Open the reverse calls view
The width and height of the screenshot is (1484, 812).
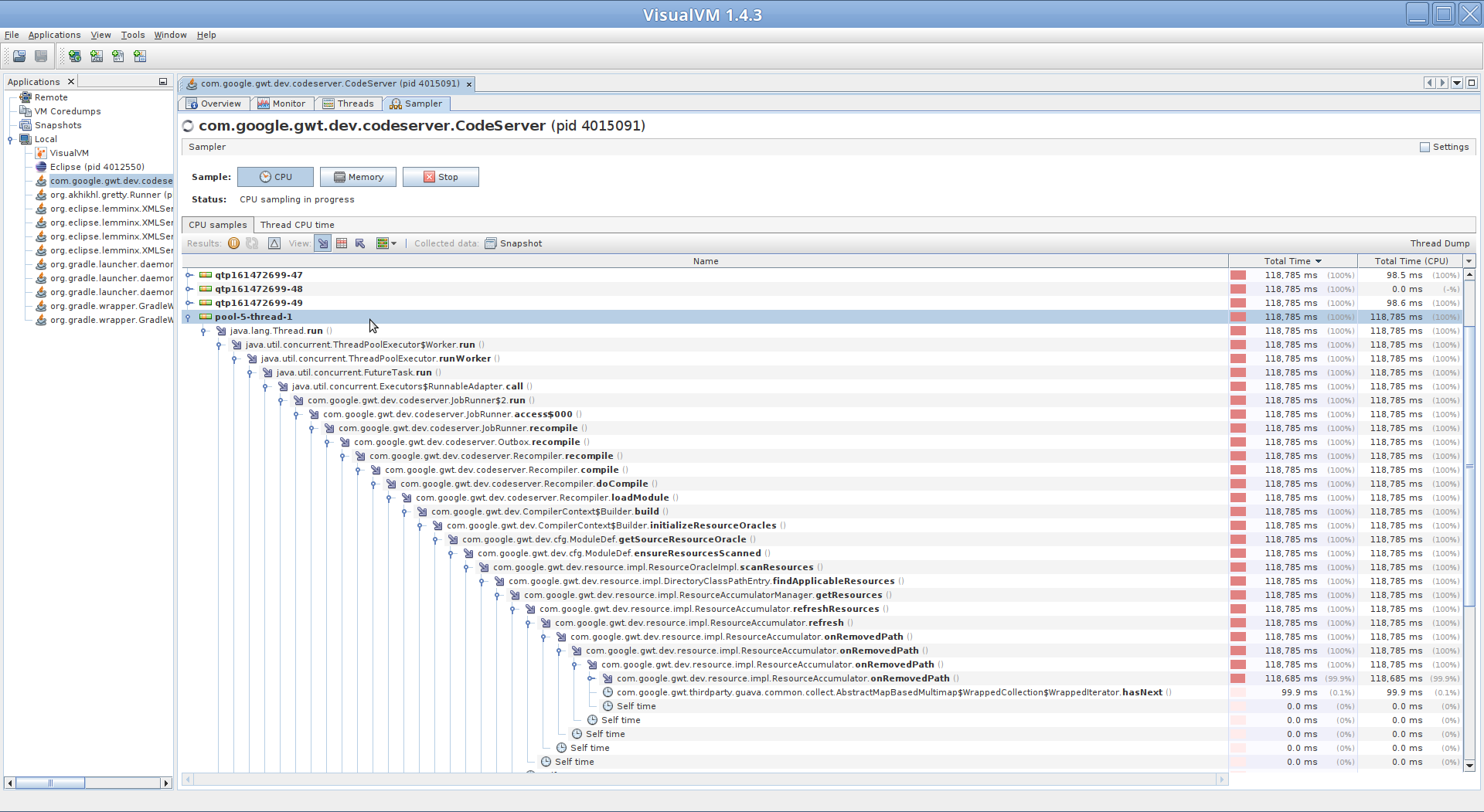(x=359, y=243)
